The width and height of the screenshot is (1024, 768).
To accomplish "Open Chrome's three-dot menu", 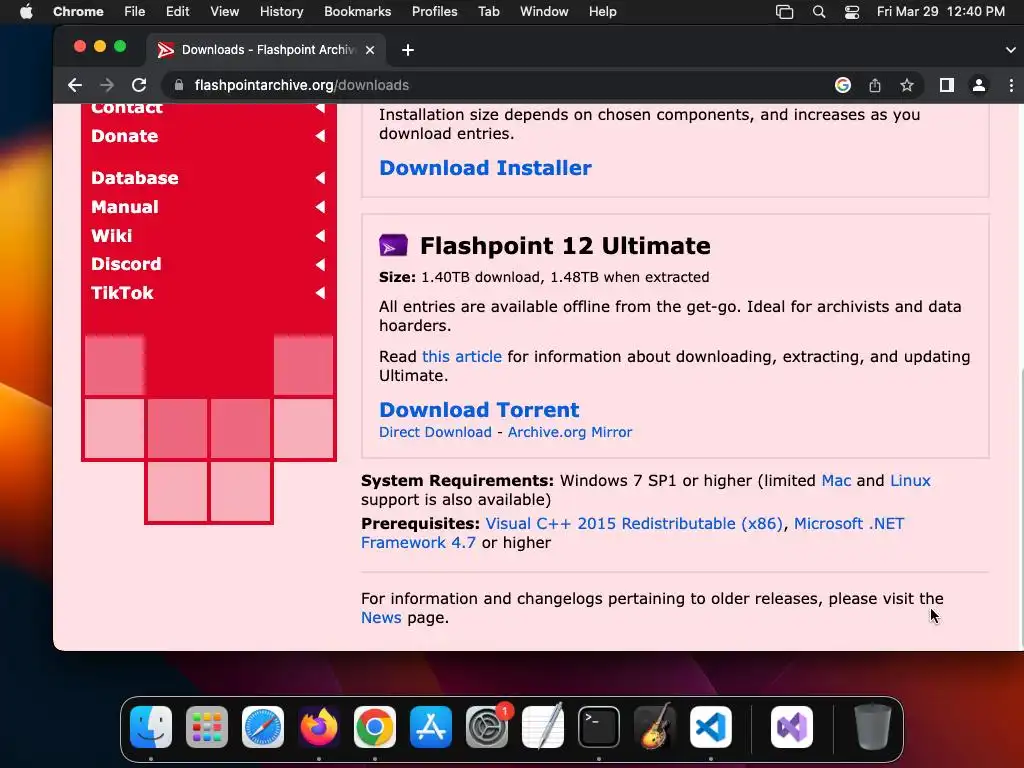I will 1010,85.
